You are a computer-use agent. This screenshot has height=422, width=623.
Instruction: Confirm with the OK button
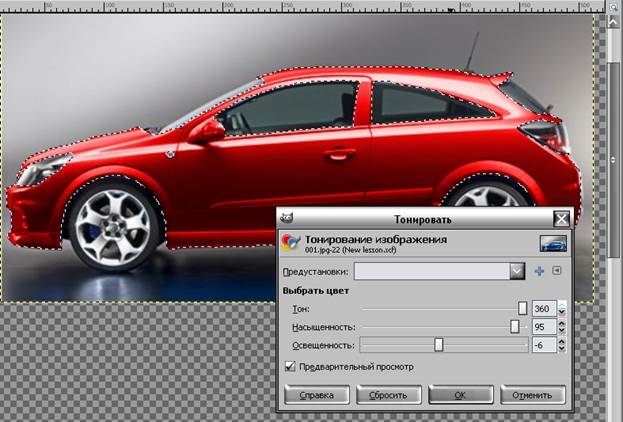460,395
